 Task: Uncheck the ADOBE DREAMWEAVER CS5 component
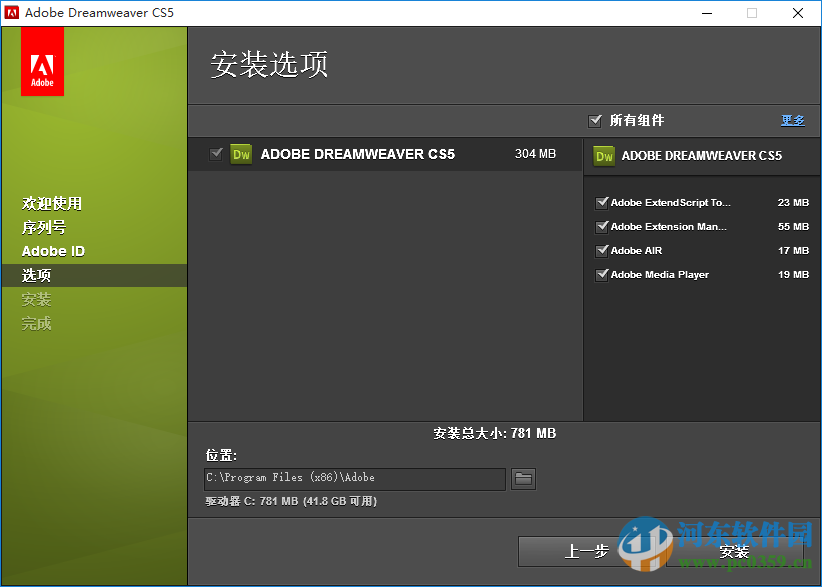[x=217, y=154]
